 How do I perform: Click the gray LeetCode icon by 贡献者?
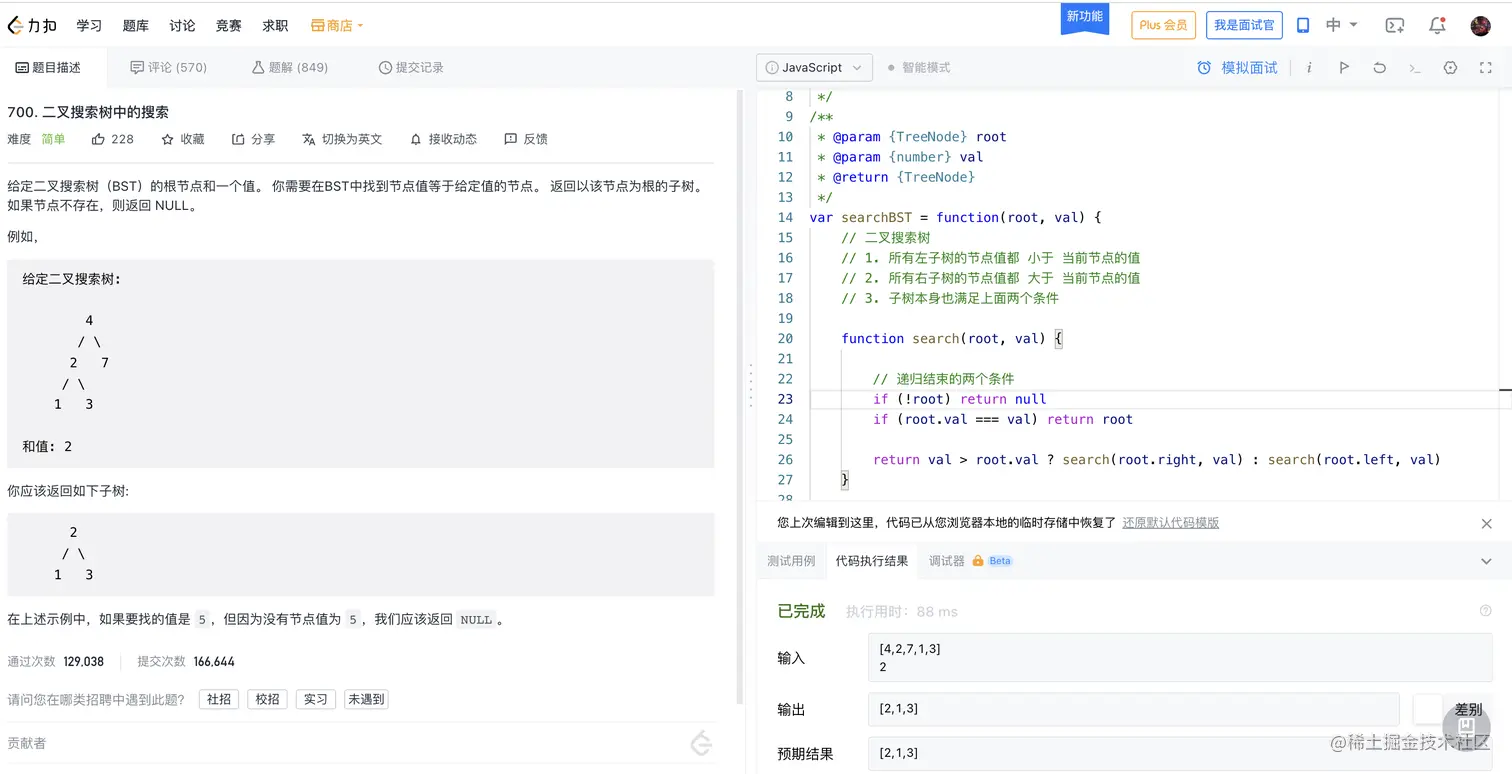701,743
